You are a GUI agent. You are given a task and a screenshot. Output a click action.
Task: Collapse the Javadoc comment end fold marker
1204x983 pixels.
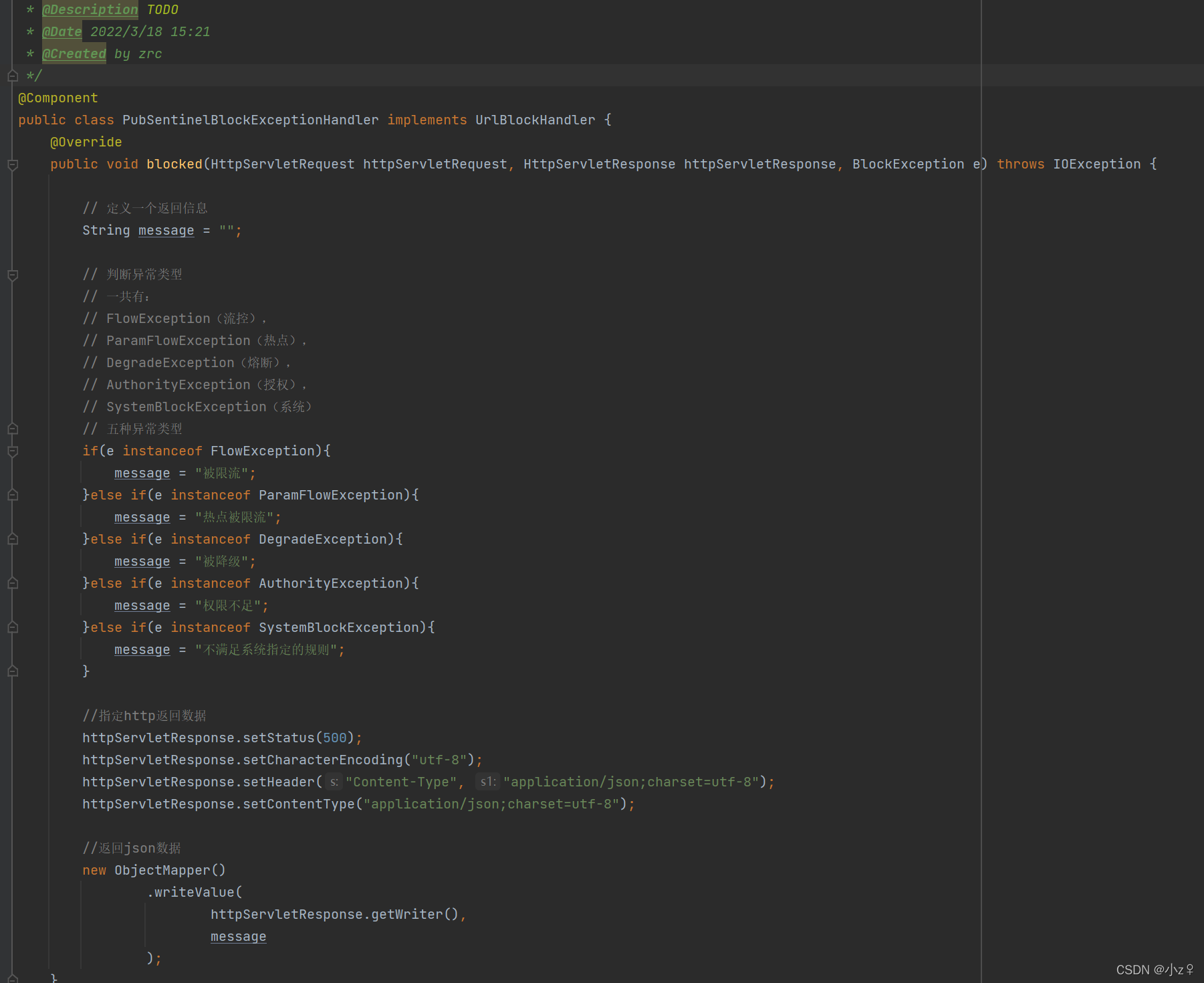tap(13, 76)
